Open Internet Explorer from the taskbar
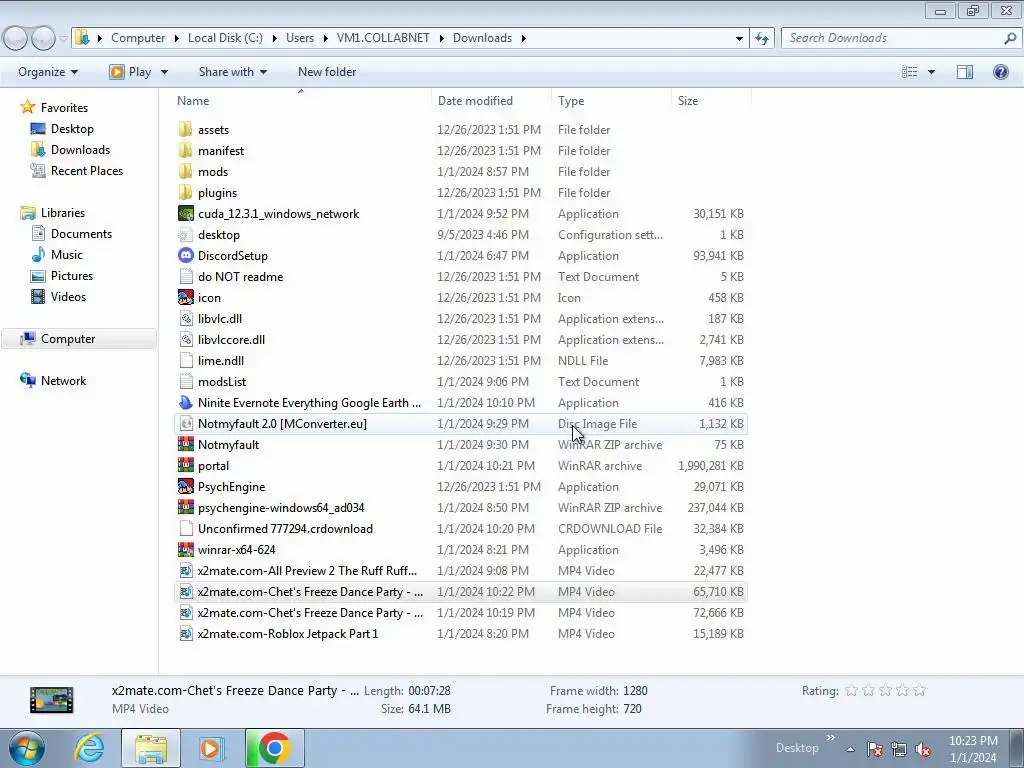Screen dimensions: 1024x768 [x=89, y=748]
